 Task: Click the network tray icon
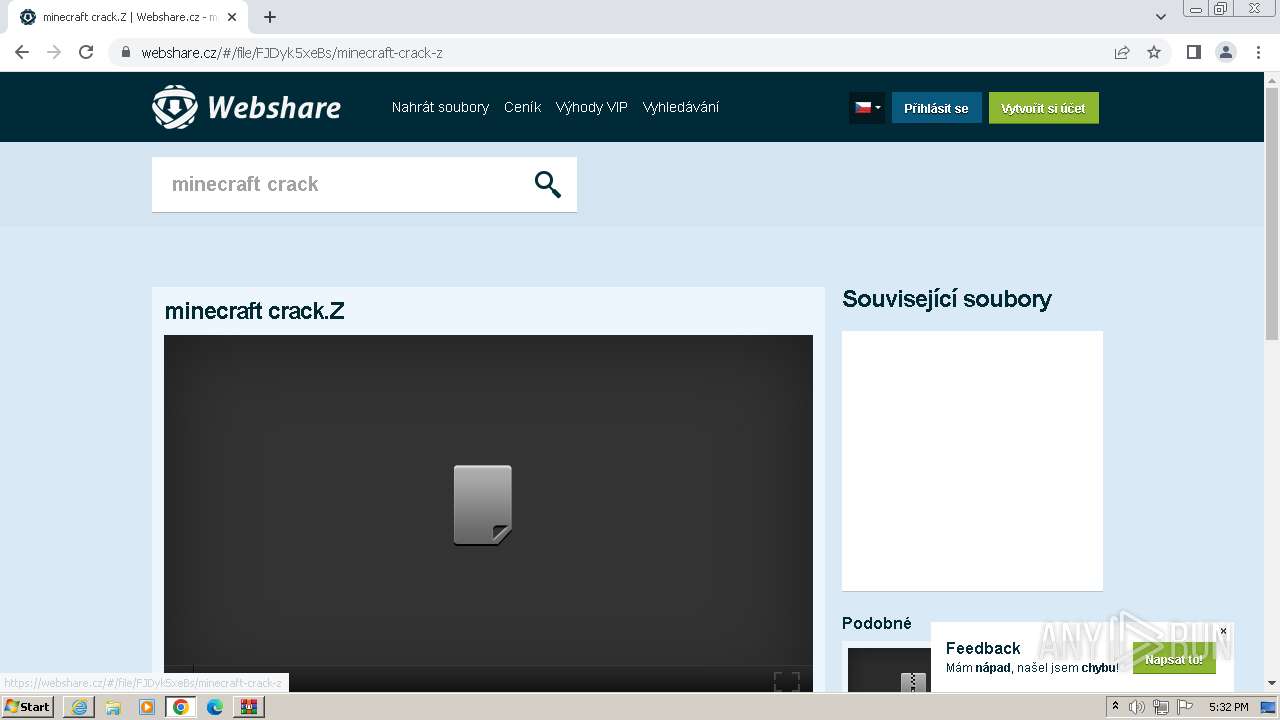point(1161,707)
